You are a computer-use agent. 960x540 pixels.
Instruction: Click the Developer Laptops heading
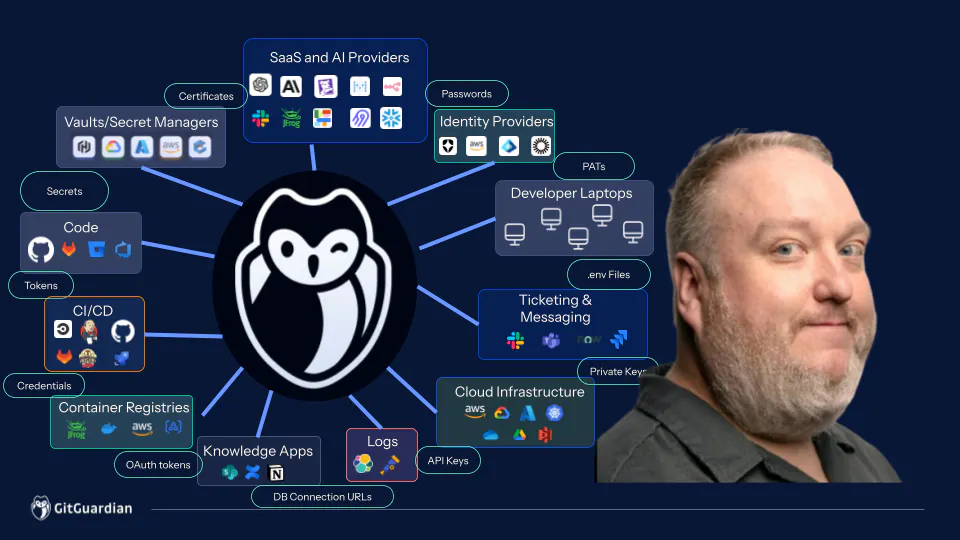pos(571,193)
